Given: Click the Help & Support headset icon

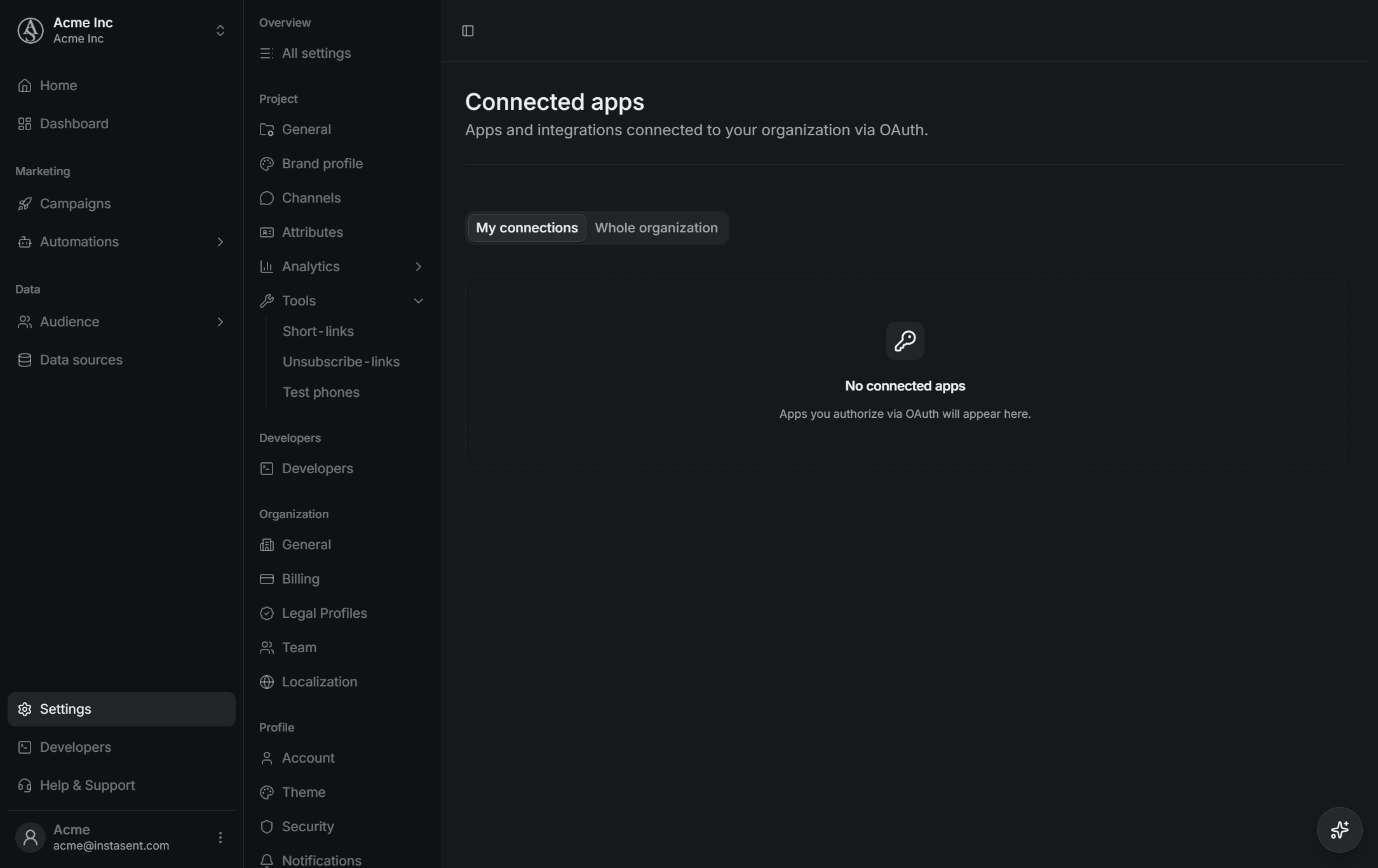Looking at the screenshot, I should click(x=25, y=785).
